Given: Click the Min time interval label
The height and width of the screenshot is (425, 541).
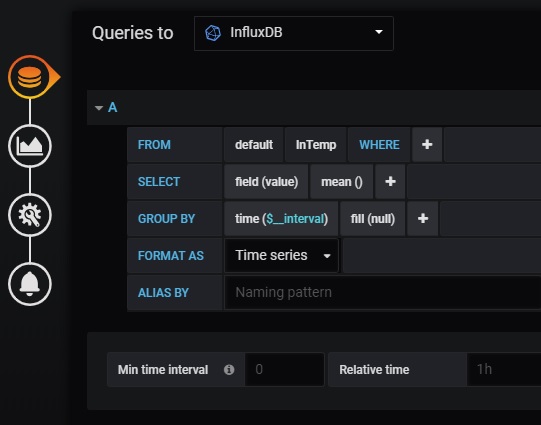Looking at the screenshot, I should pos(163,370).
